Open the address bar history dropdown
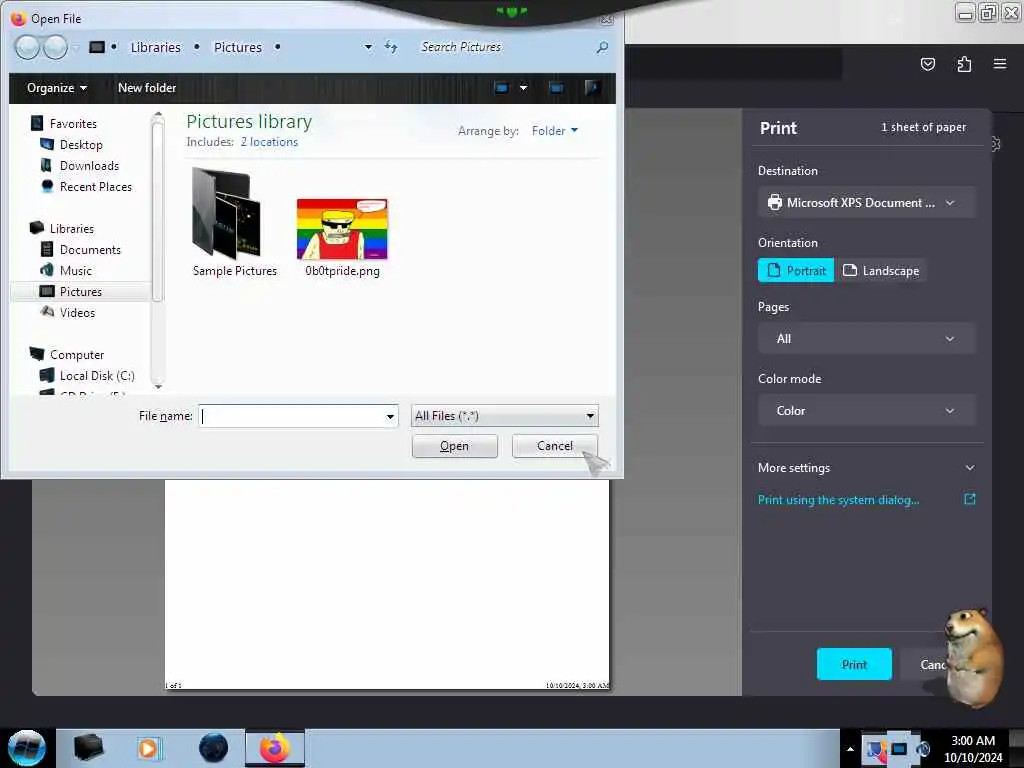 368,47
